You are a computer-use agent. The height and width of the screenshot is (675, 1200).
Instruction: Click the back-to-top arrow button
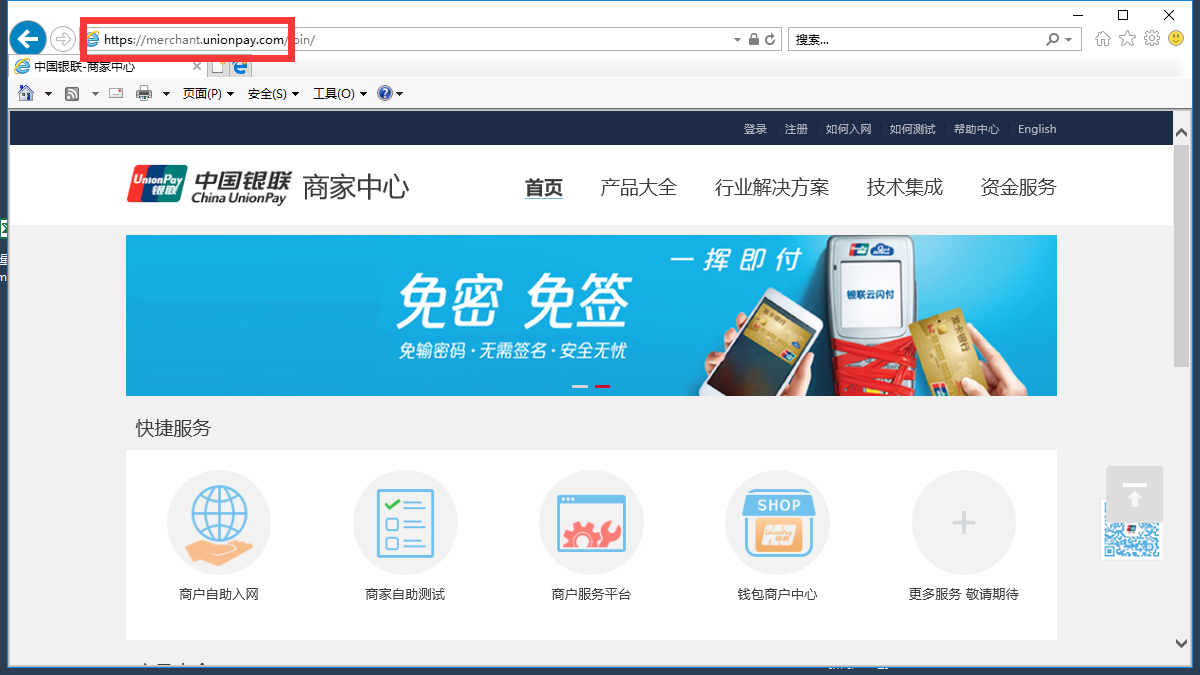coord(1134,494)
